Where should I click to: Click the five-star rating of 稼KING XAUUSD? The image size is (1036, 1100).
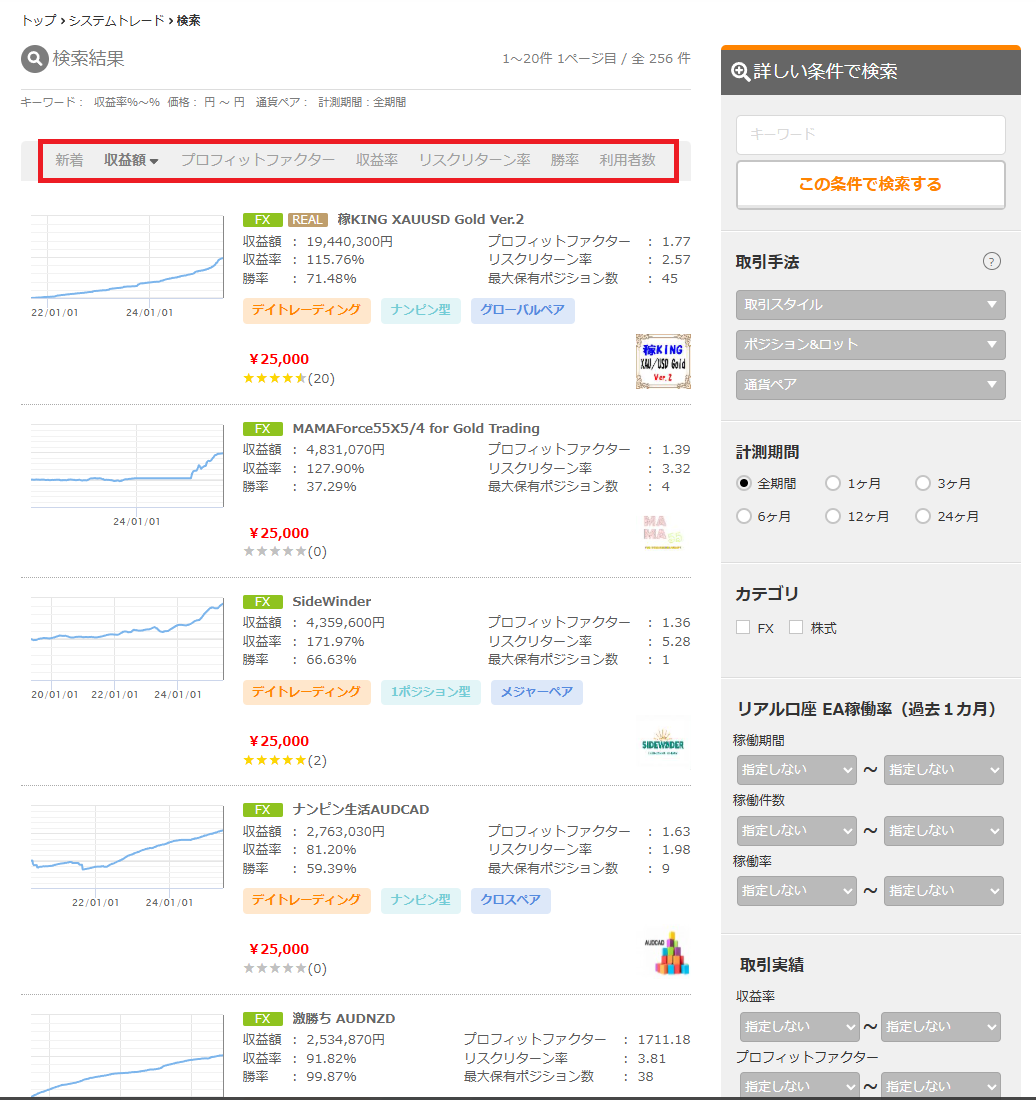[x=274, y=378]
